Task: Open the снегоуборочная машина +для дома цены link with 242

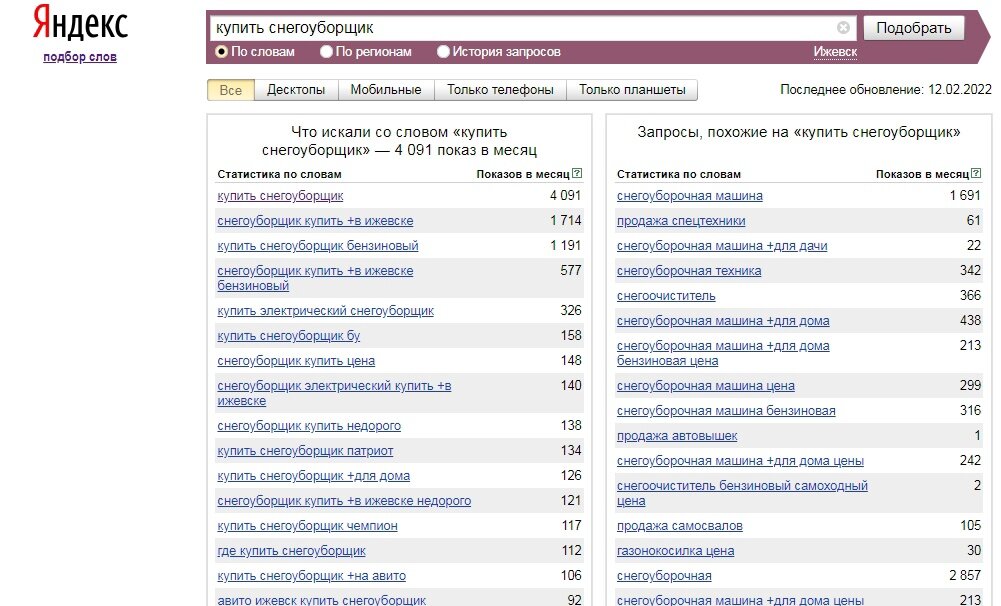Action: (740, 460)
